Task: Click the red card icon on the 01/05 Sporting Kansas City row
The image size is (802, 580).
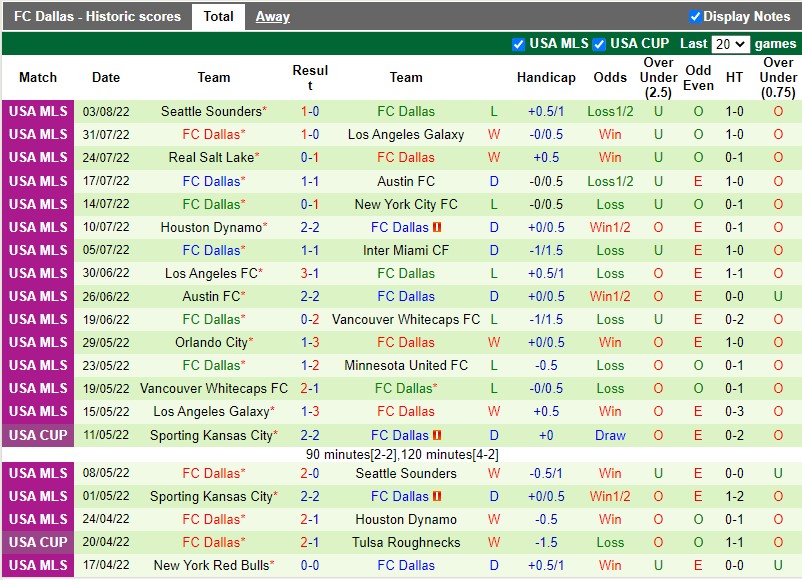Action: [438, 497]
